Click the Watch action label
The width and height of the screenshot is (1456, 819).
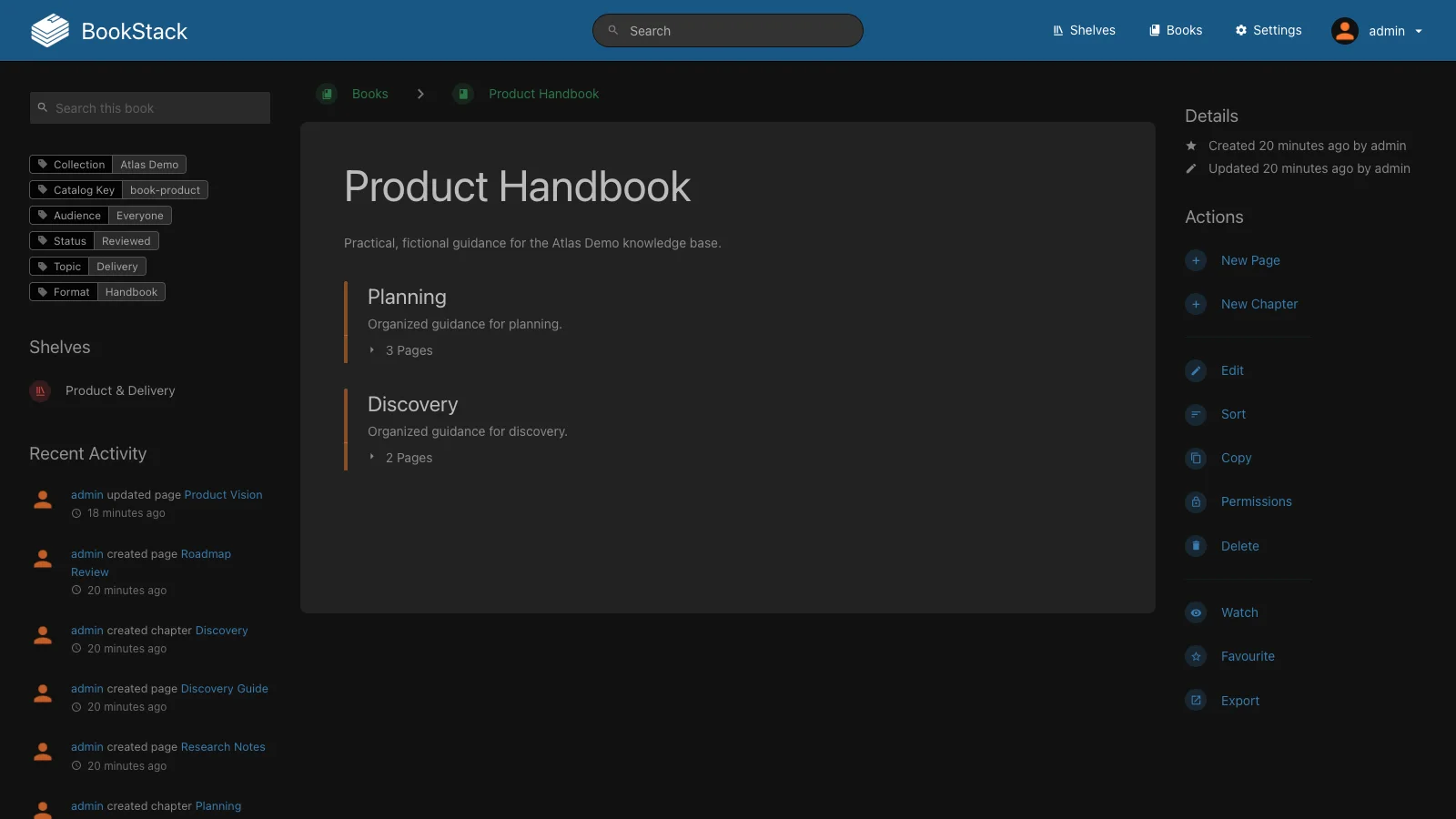point(1239,612)
